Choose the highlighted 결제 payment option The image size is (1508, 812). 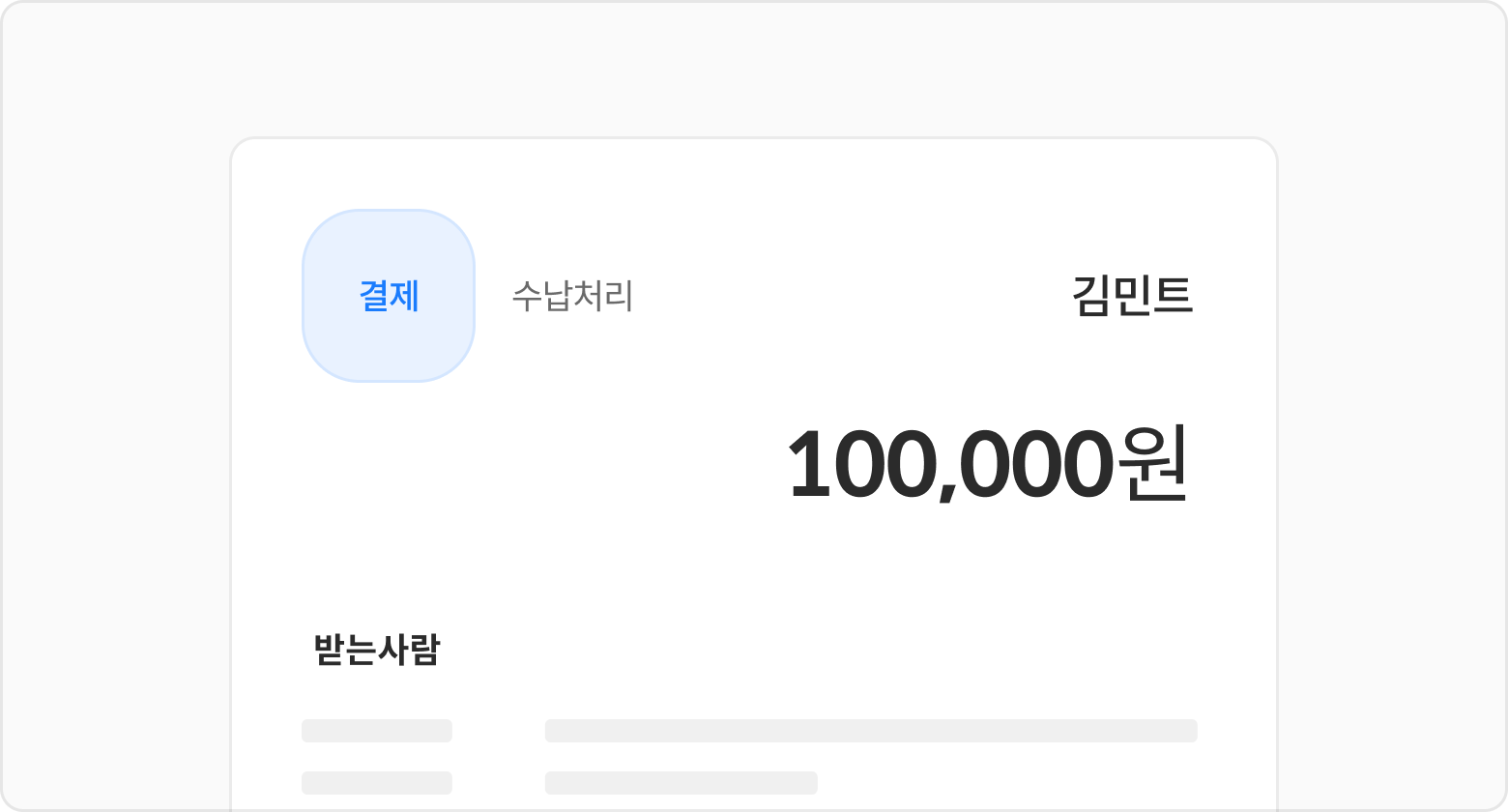pyautogui.click(x=389, y=296)
